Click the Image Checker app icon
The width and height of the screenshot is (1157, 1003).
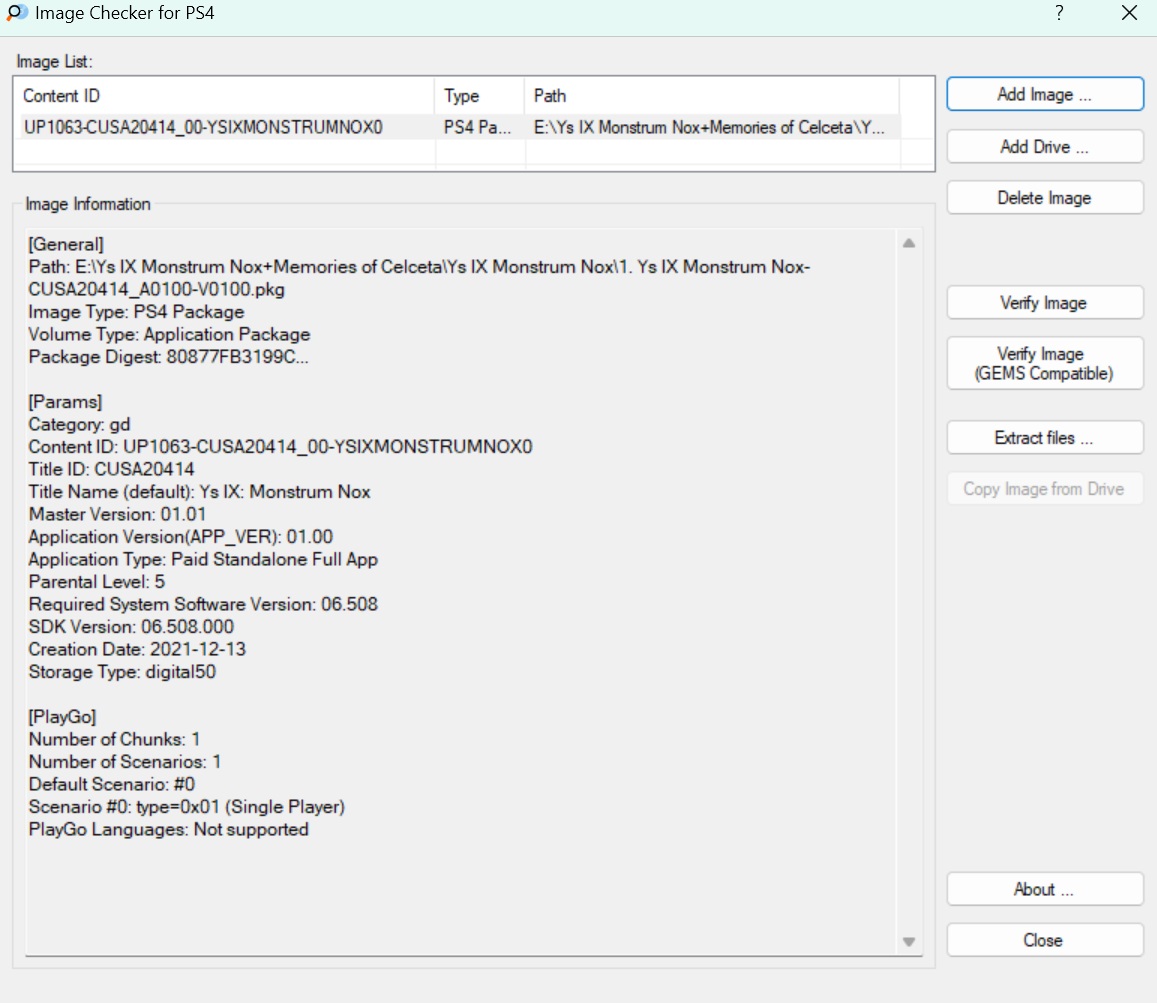[x=16, y=14]
